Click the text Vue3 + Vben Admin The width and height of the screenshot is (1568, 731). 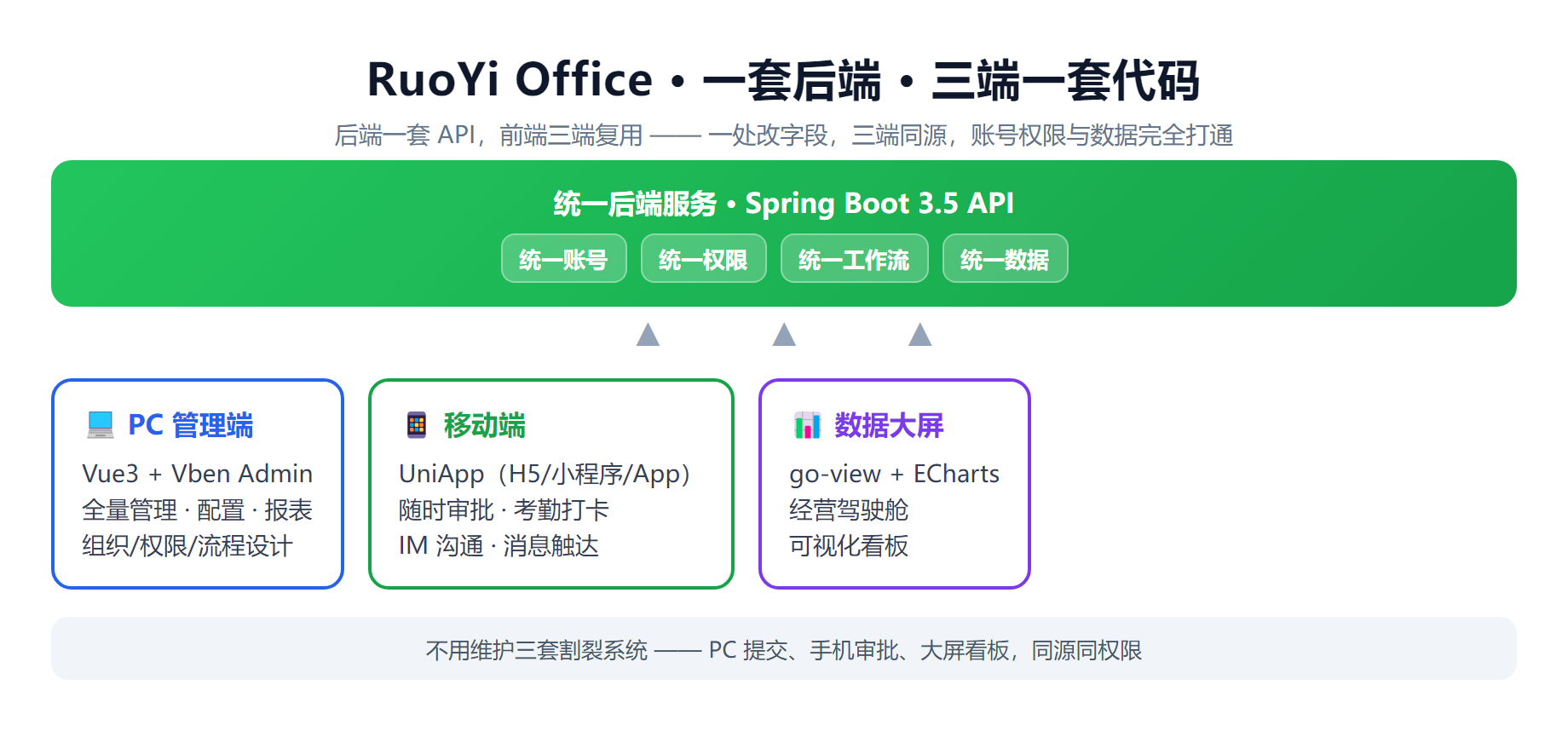pyautogui.click(x=198, y=474)
